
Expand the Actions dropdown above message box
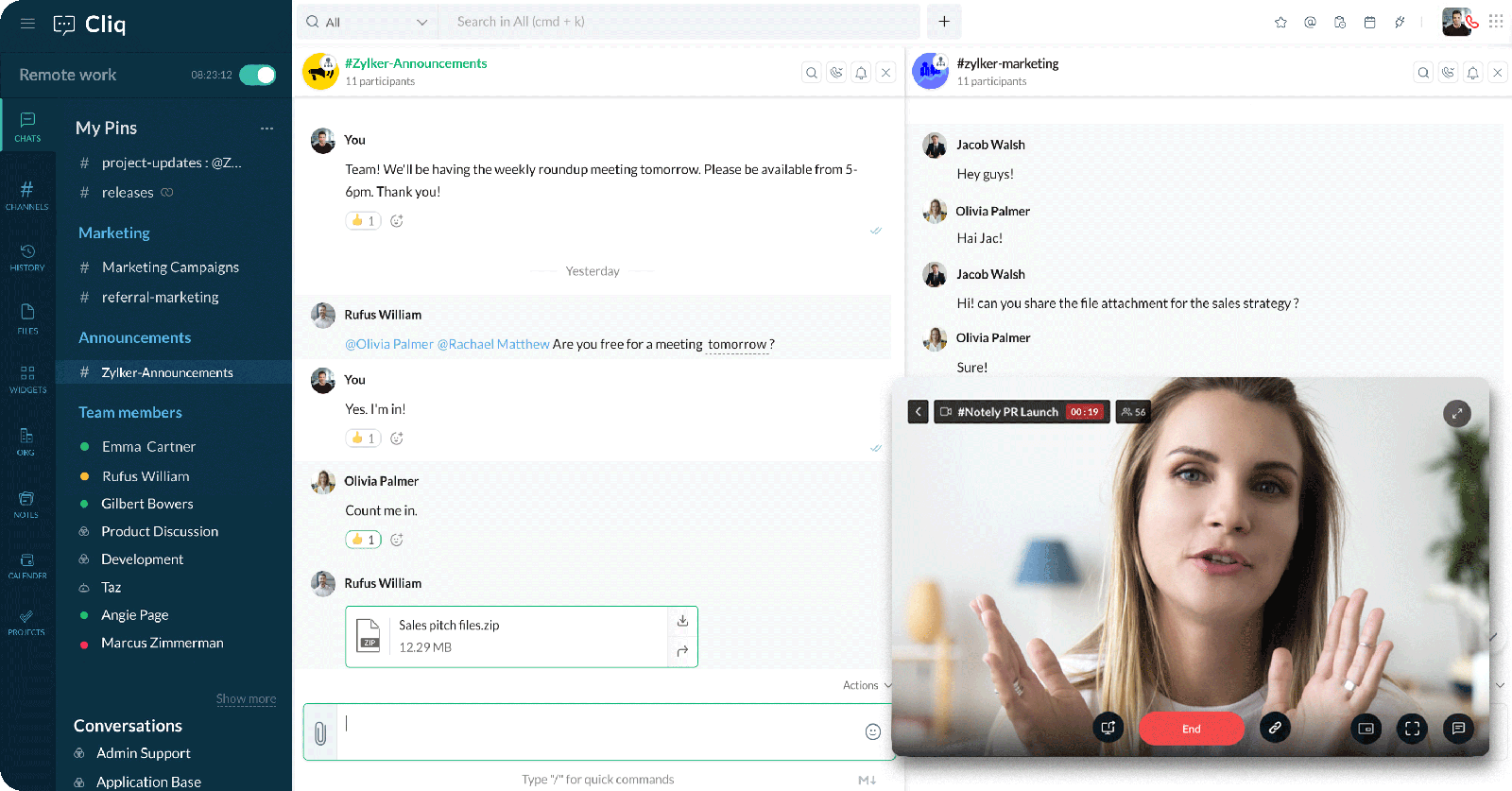pyautogui.click(x=867, y=685)
